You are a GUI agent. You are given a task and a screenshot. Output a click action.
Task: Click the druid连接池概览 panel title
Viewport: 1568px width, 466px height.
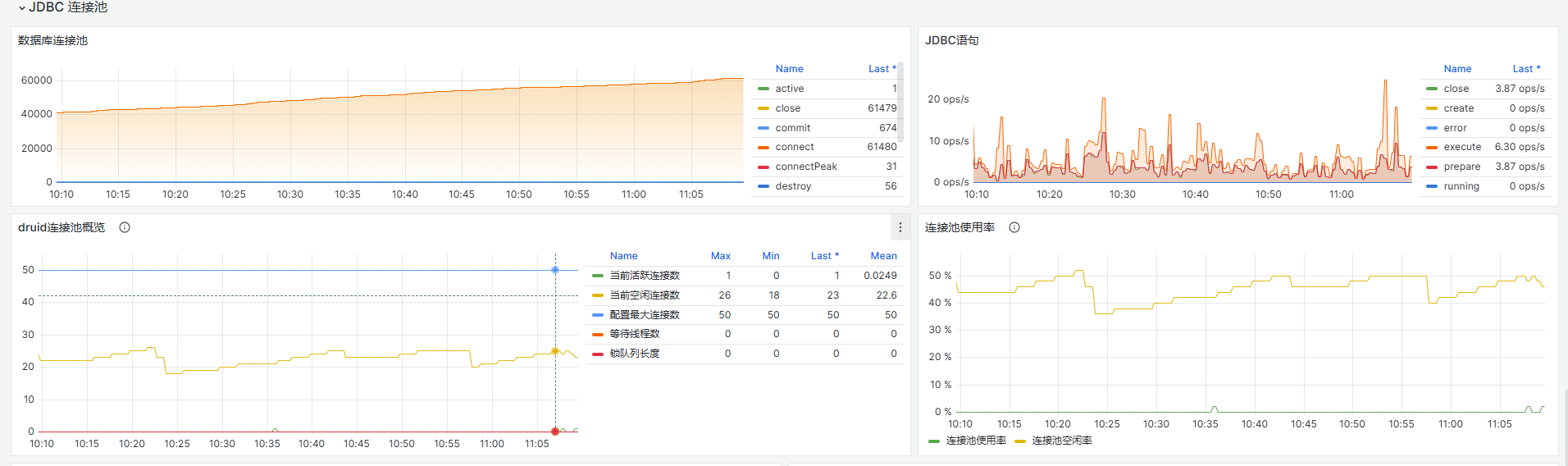click(62, 227)
